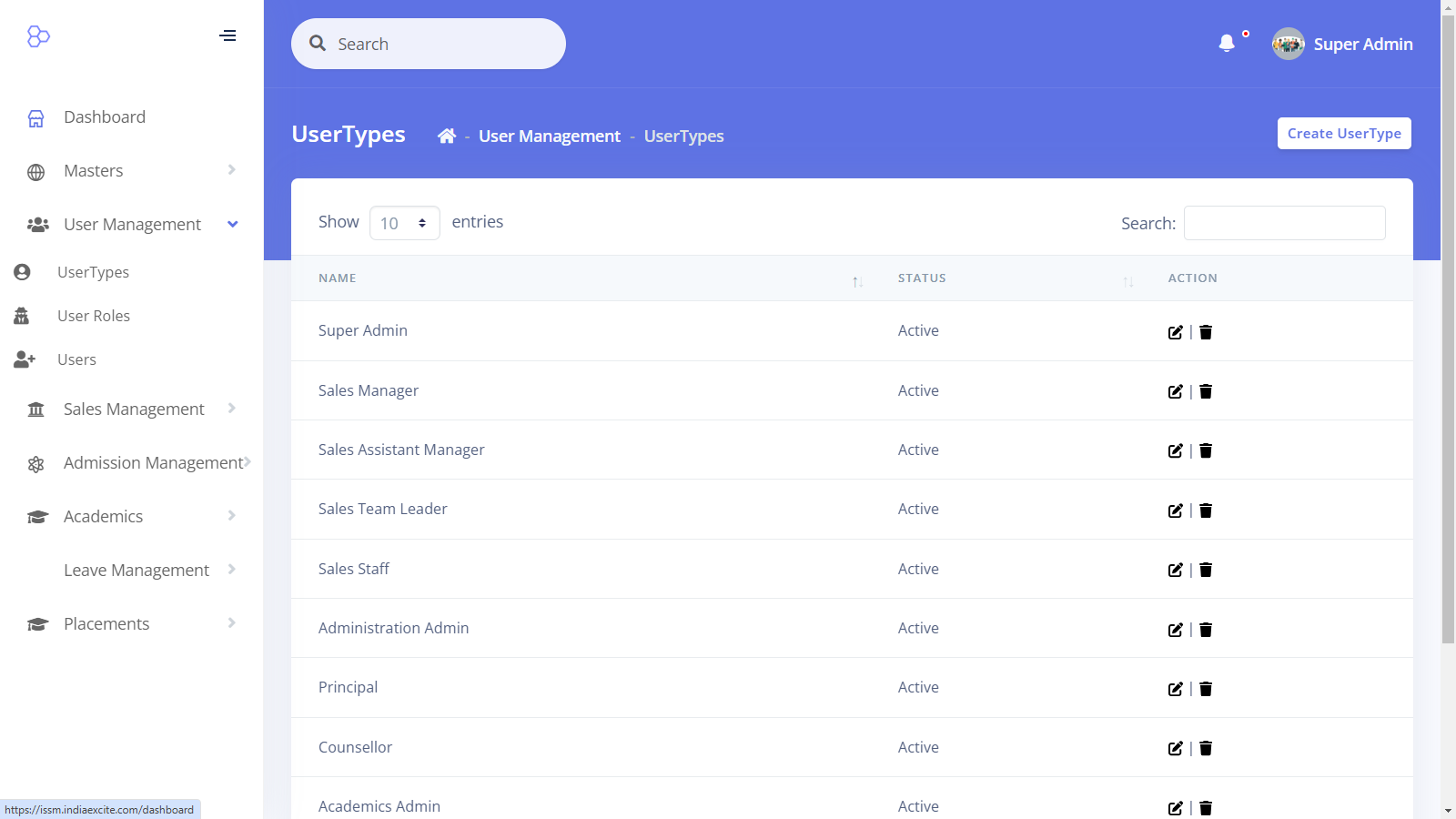Viewport: 1456px width, 819px height.
Task: Delete the Principal user type
Action: [x=1206, y=689]
